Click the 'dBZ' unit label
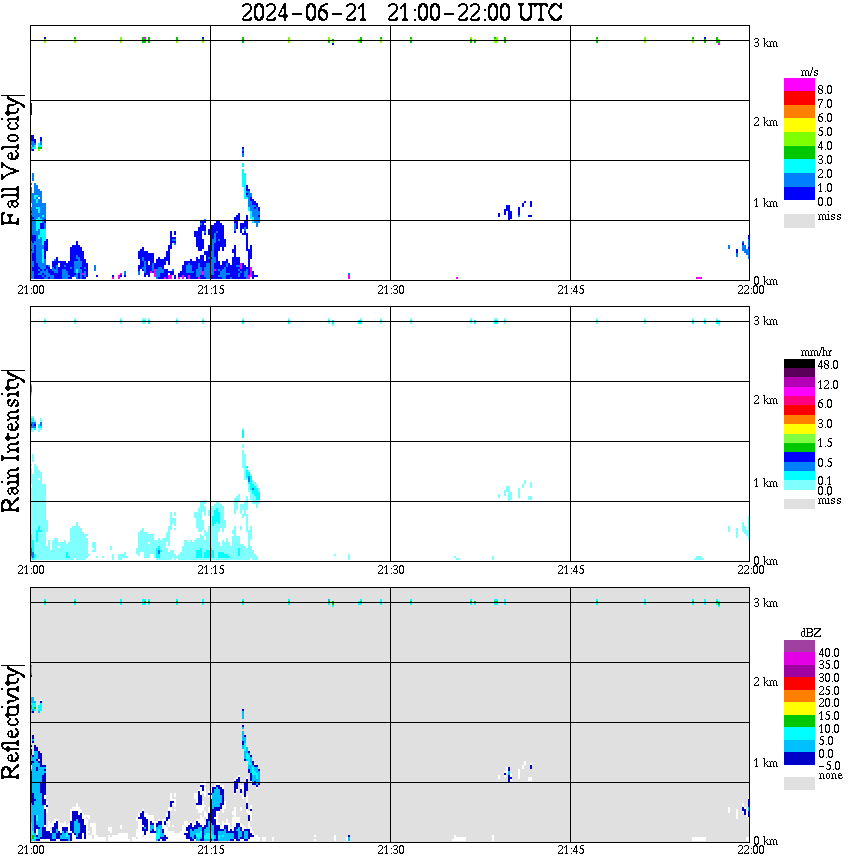 click(811, 633)
